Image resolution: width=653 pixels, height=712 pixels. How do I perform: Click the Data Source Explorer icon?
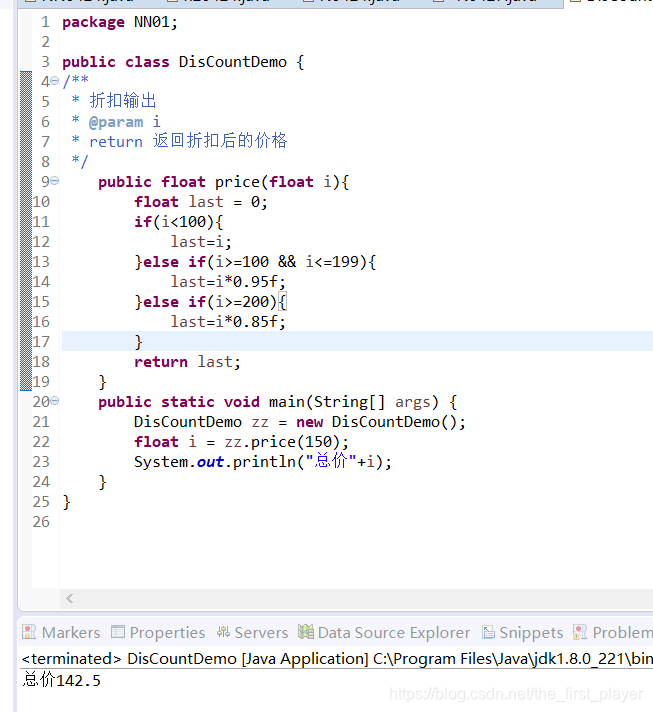(306, 631)
